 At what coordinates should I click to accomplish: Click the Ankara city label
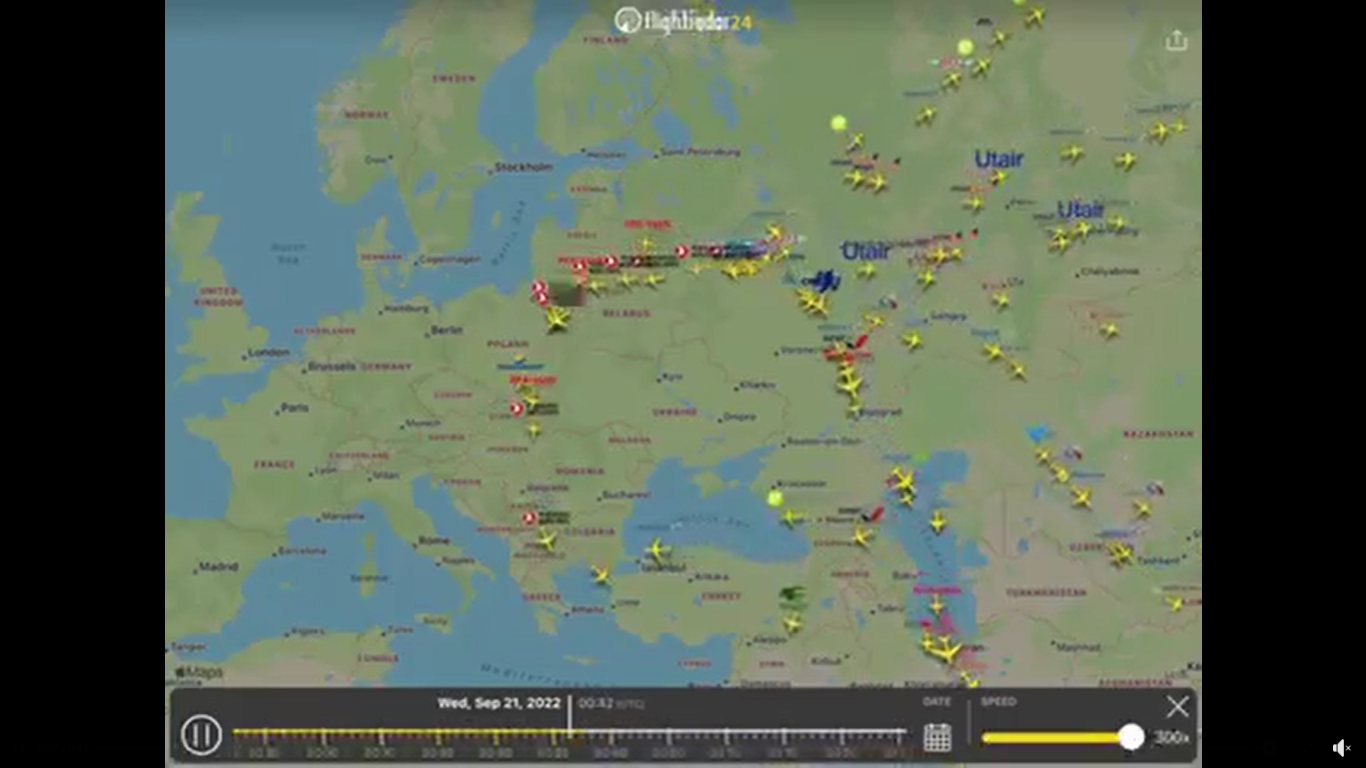[x=711, y=576]
